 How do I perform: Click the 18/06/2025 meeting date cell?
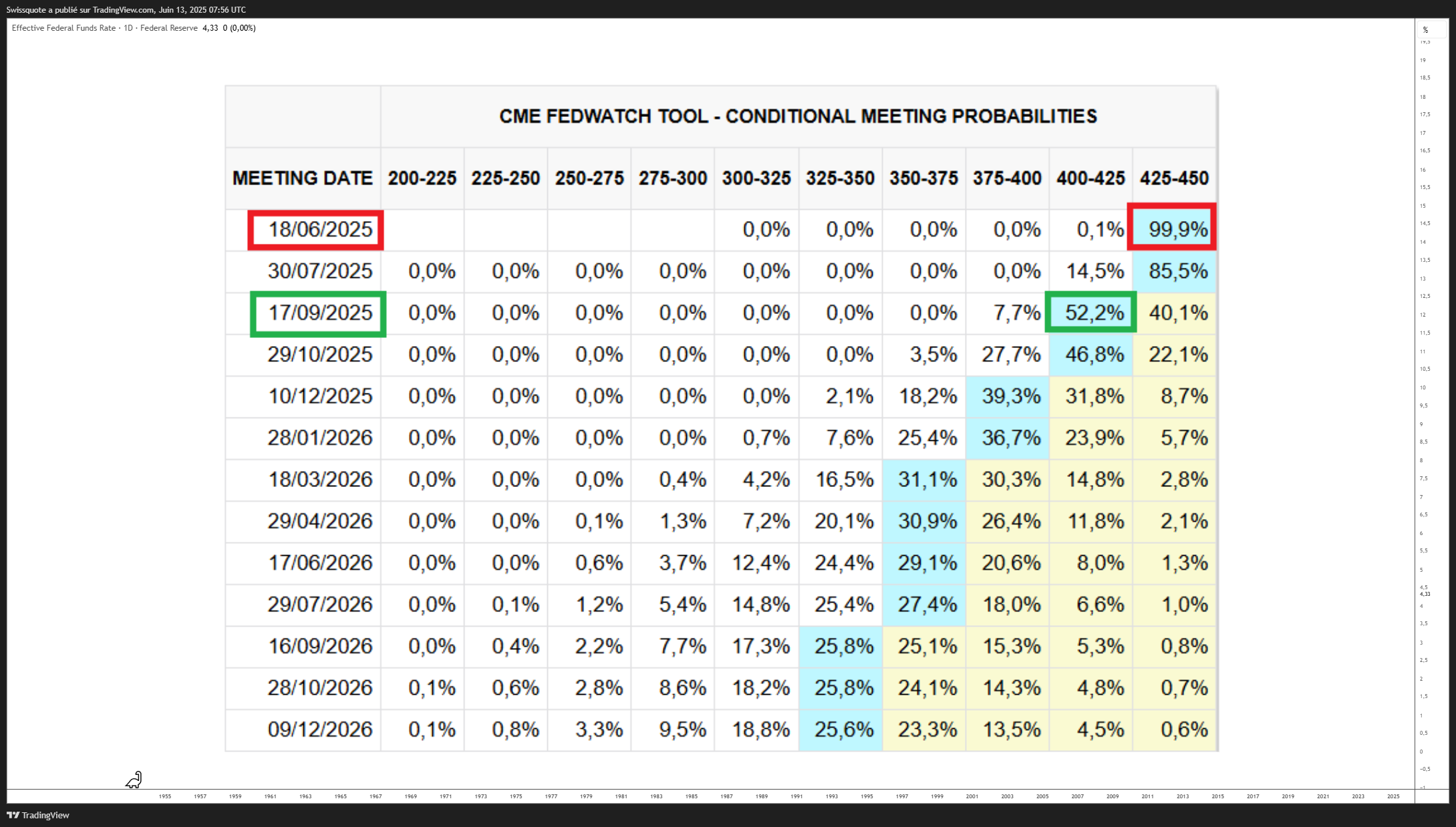pyautogui.click(x=315, y=230)
